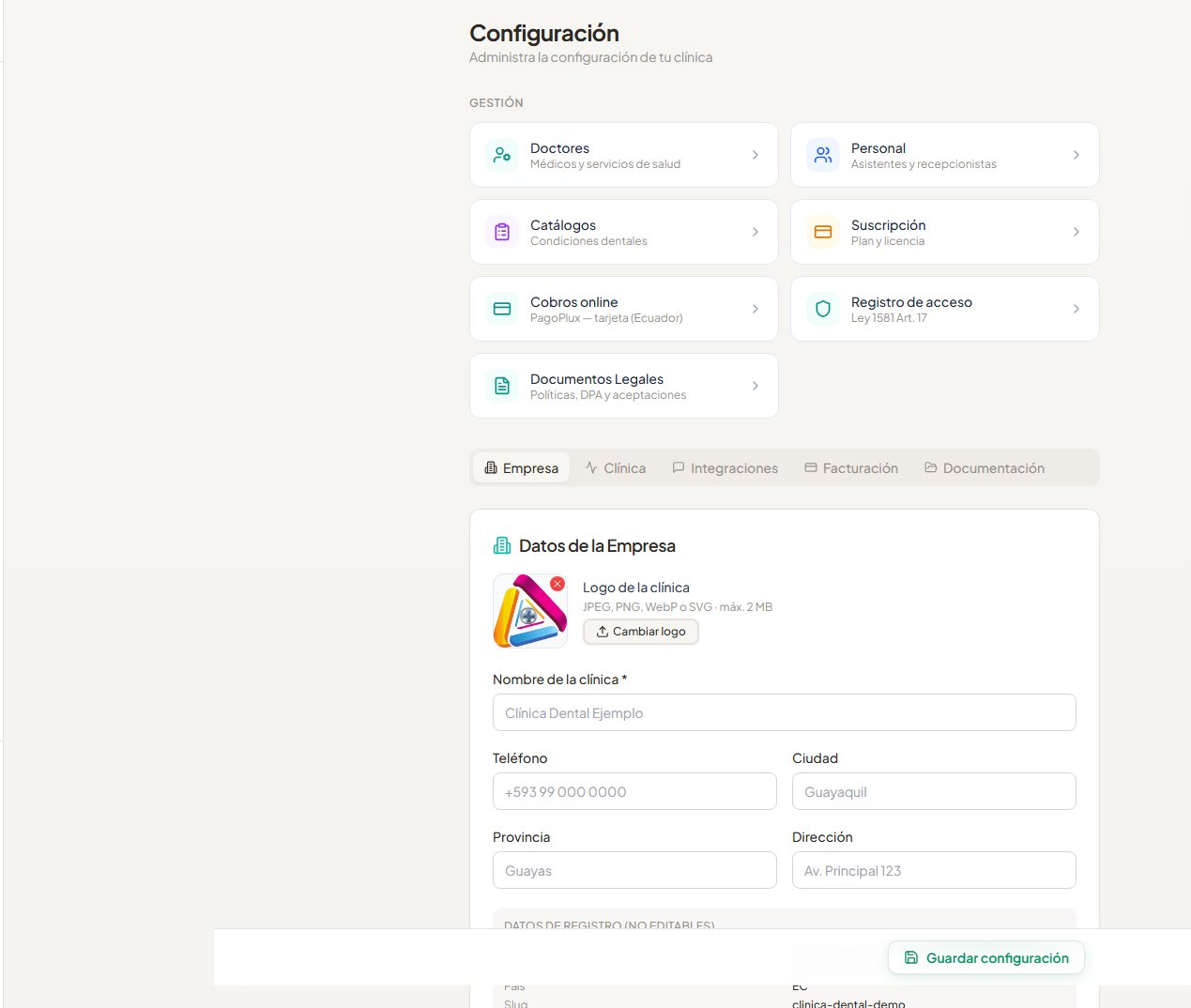Click the Configuración page heading

point(544,33)
